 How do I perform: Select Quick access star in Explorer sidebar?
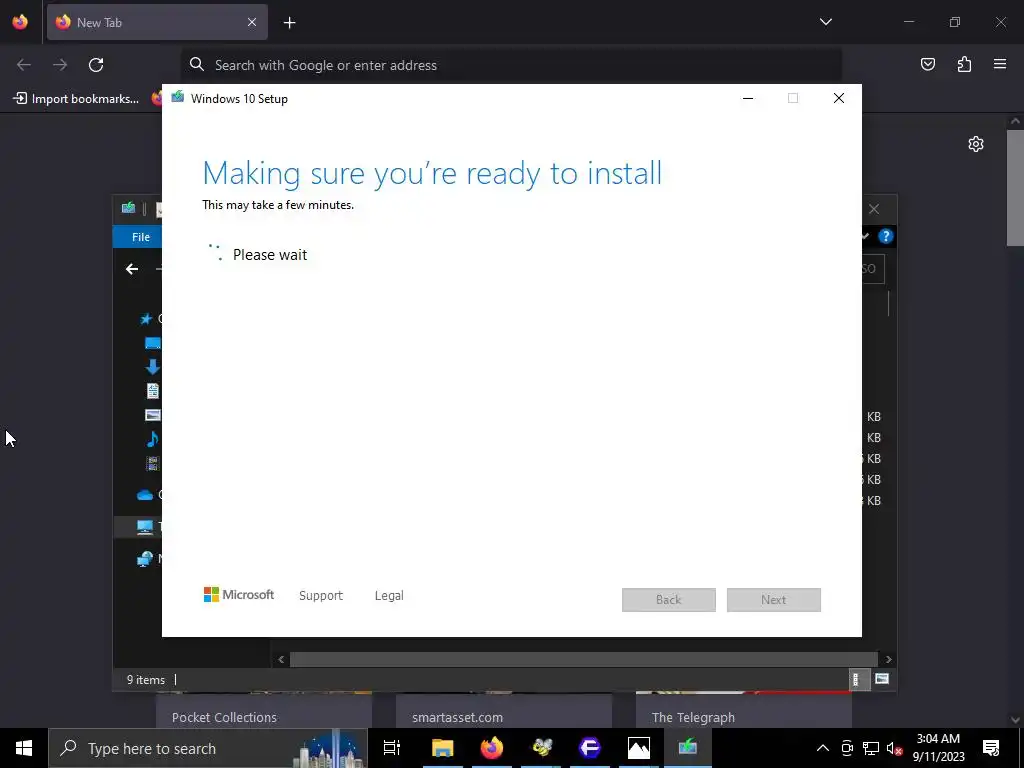146,319
